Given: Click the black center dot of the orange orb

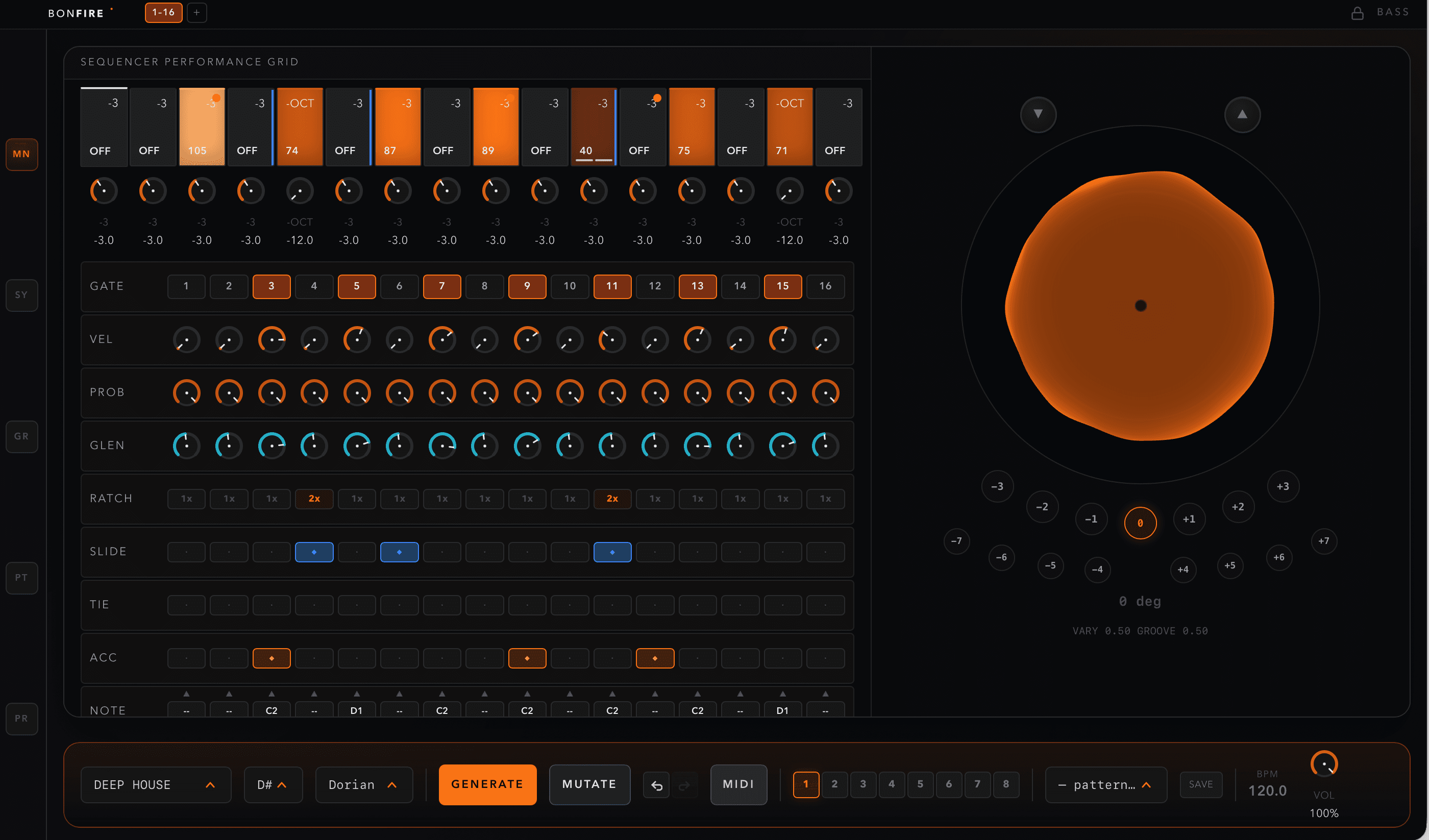Looking at the screenshot, I should [1140, 306].
